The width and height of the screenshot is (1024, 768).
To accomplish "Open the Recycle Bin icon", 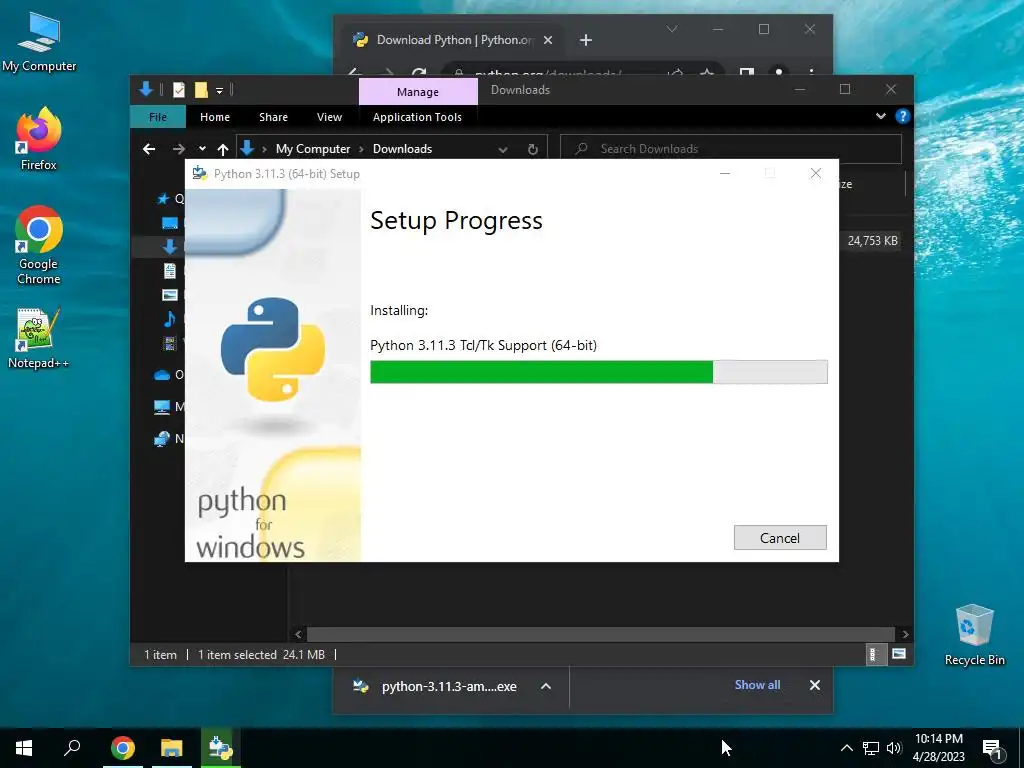I will click(974, 635).
